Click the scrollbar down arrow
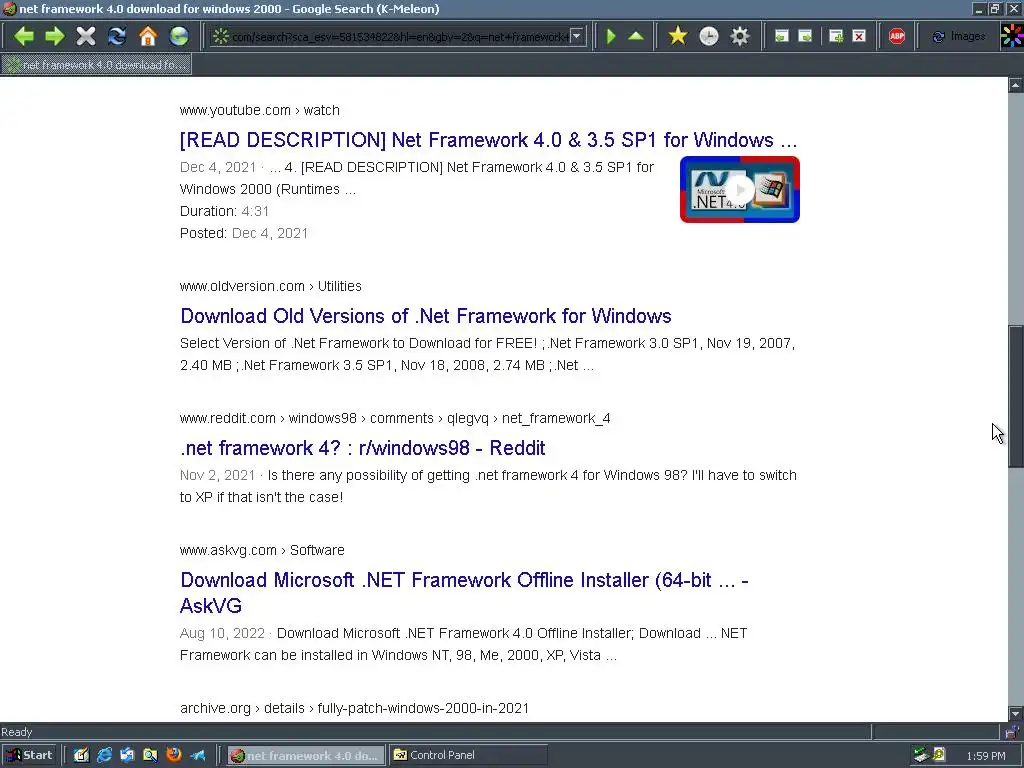This screenshot has height=768, width=1024. point(1016,714)
